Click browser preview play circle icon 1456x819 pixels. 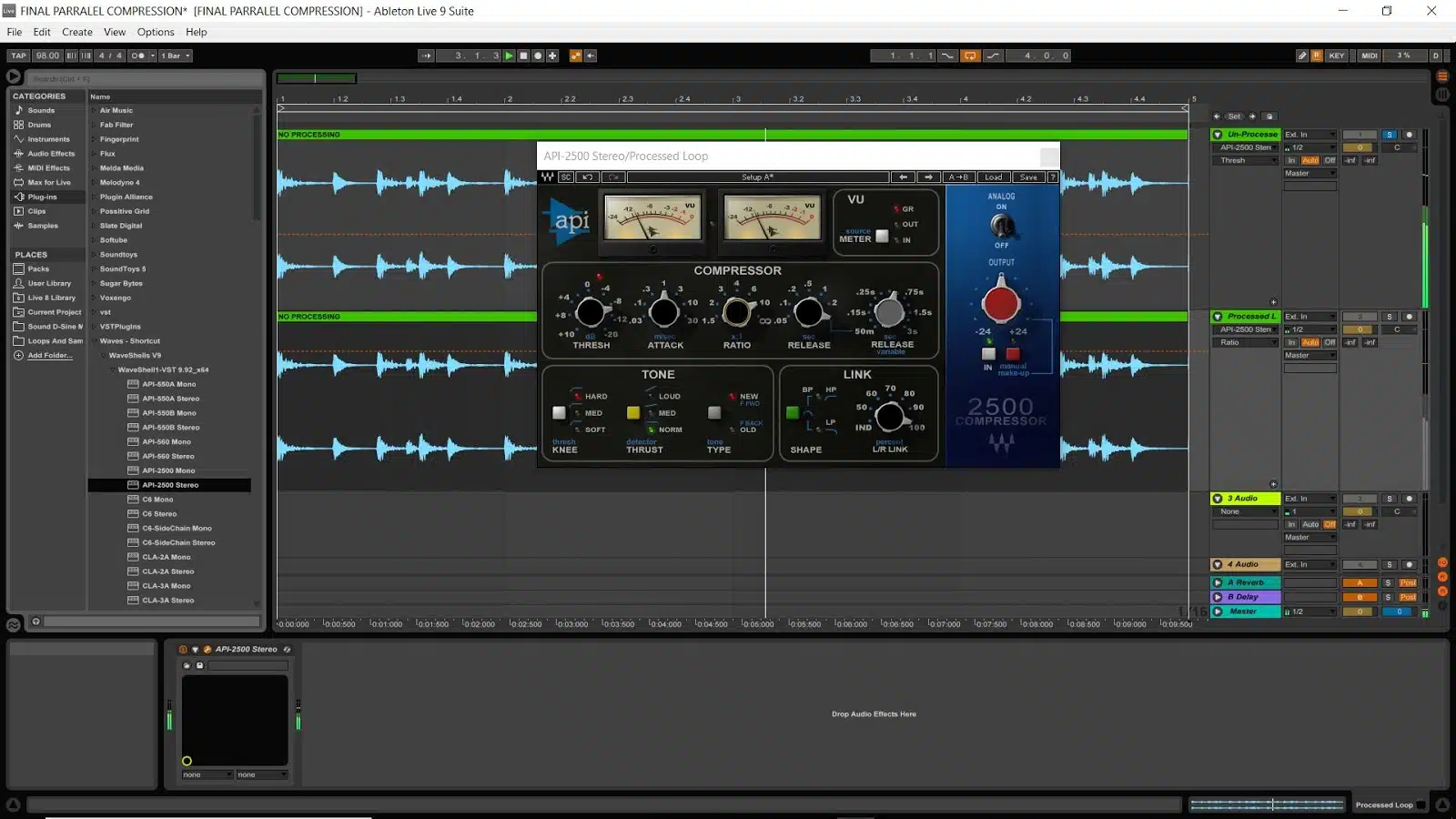(x=14, y=77)
